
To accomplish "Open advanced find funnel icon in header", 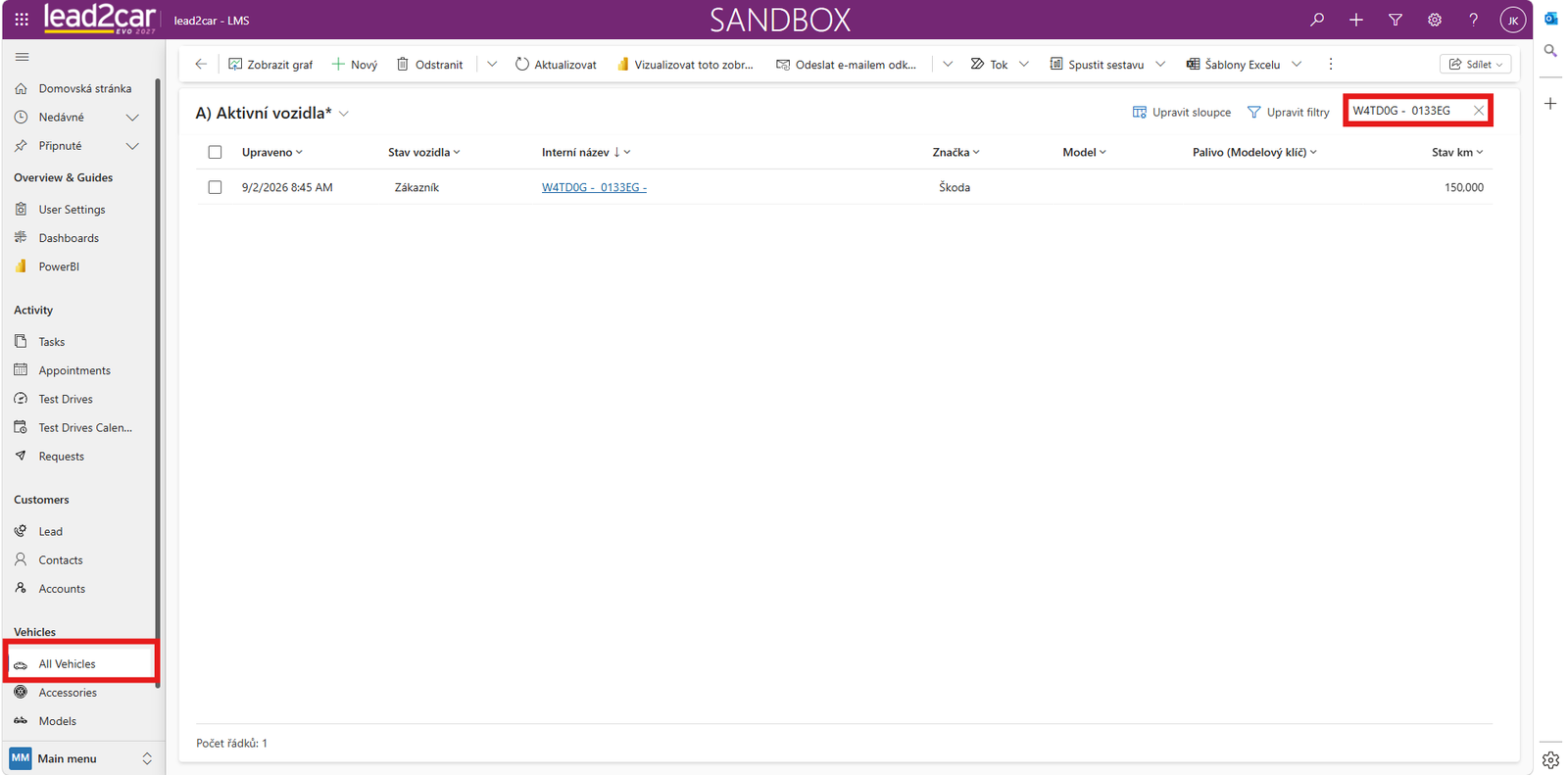I will (x=1396, y=20).
